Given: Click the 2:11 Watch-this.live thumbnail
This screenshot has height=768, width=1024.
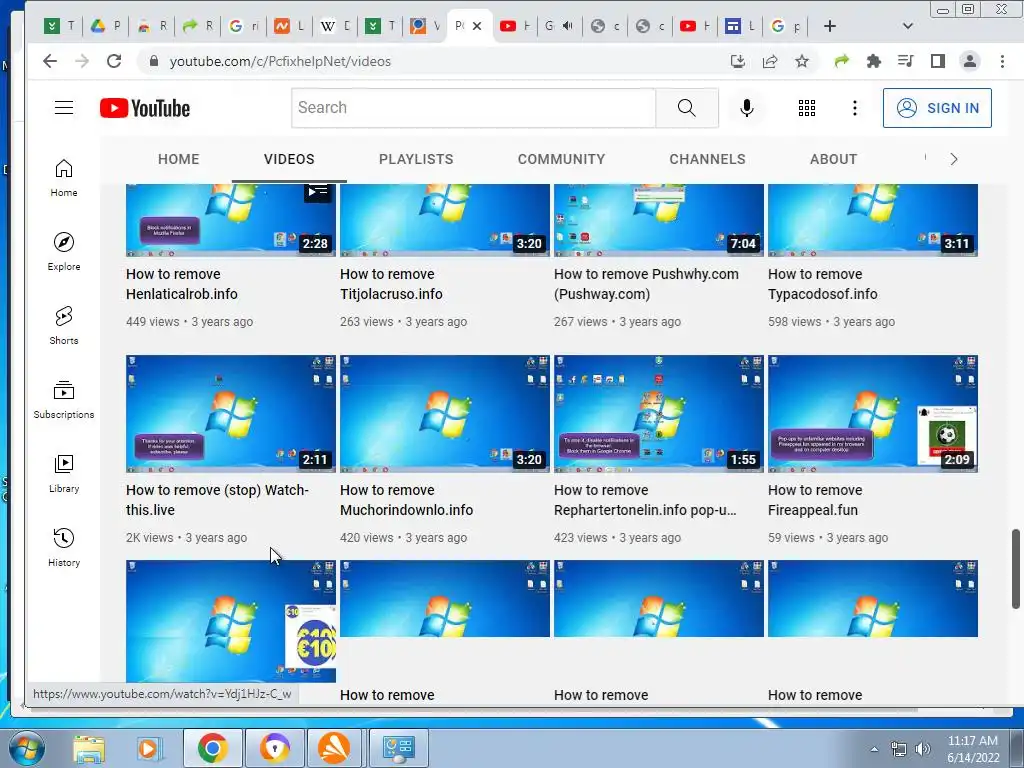Looking at the screenshot, I should [231, 413].
